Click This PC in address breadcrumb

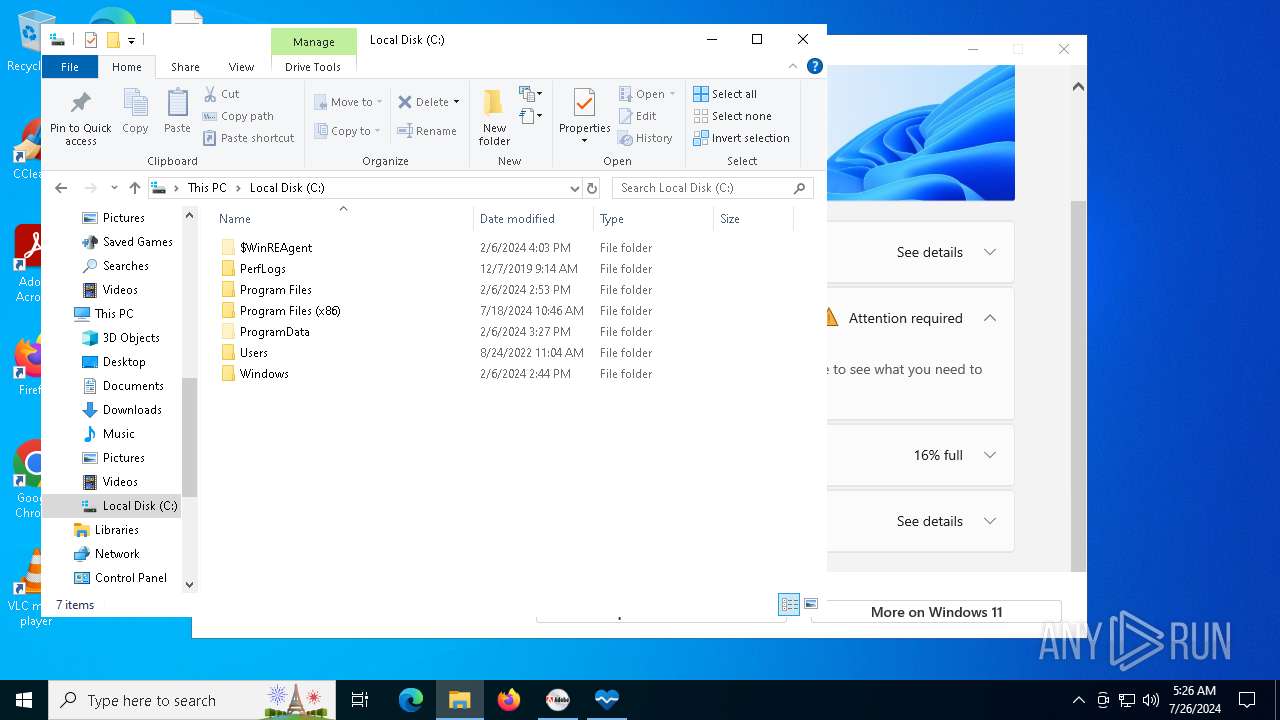point(207,188)
